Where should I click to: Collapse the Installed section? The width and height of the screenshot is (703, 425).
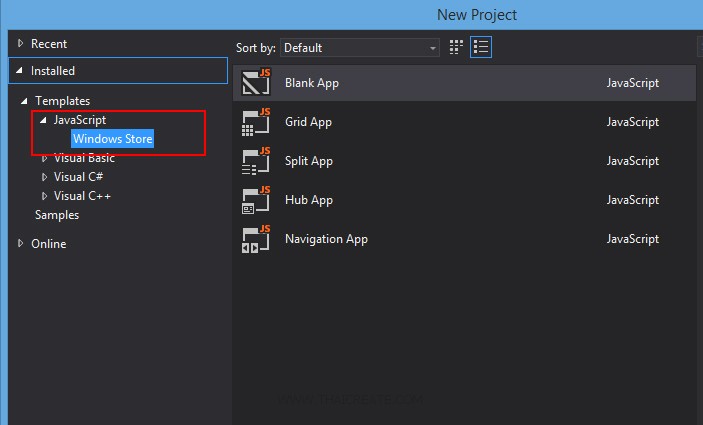point(20,71)
